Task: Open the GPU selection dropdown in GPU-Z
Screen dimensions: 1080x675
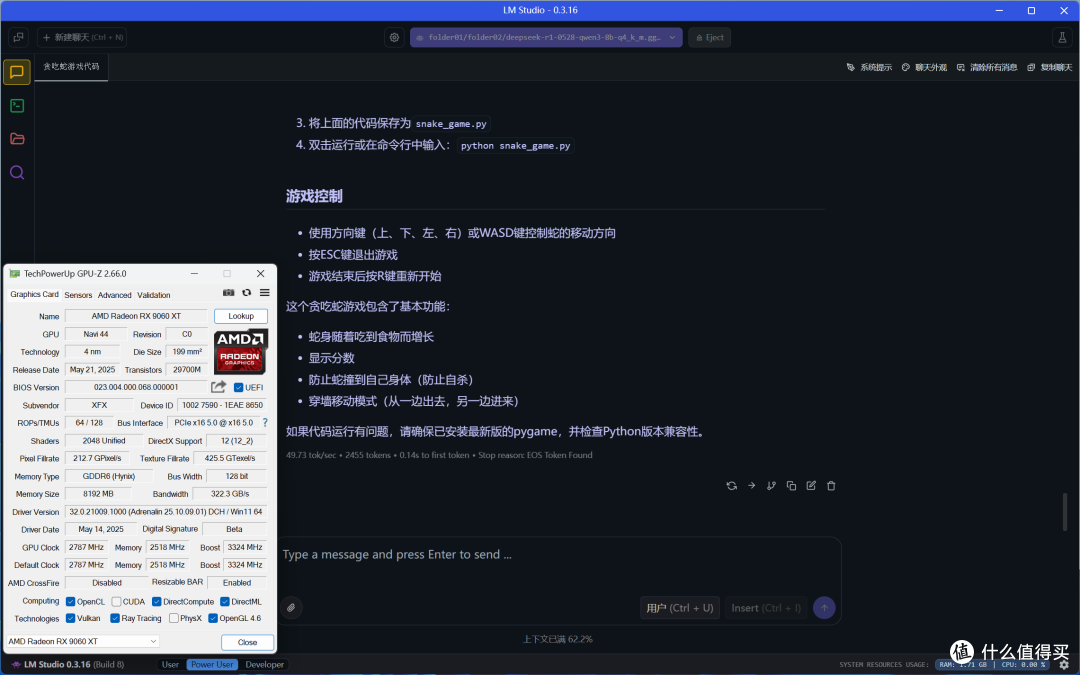Action: tap(83, 641)
